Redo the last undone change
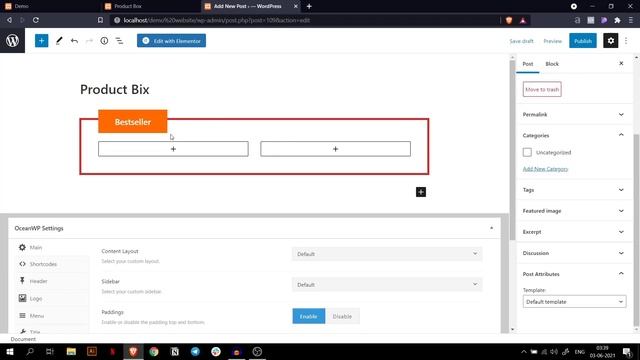 [x=89, y=41]
